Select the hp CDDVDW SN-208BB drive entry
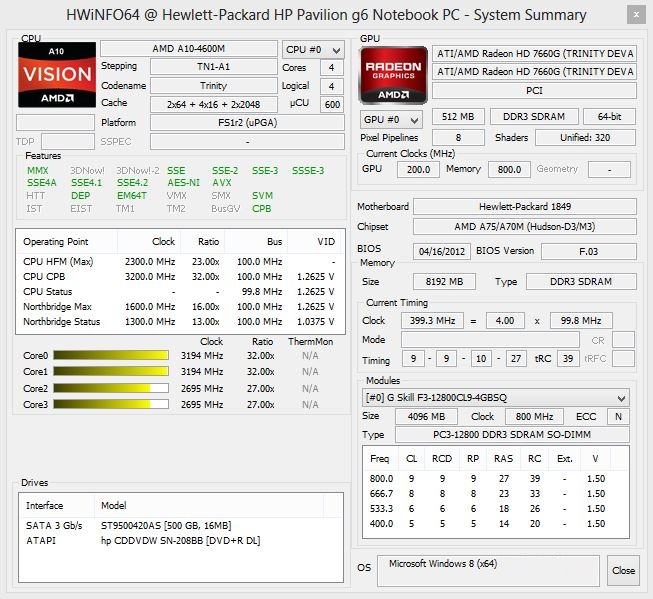653x599 pixels. [x=180, y=541]
